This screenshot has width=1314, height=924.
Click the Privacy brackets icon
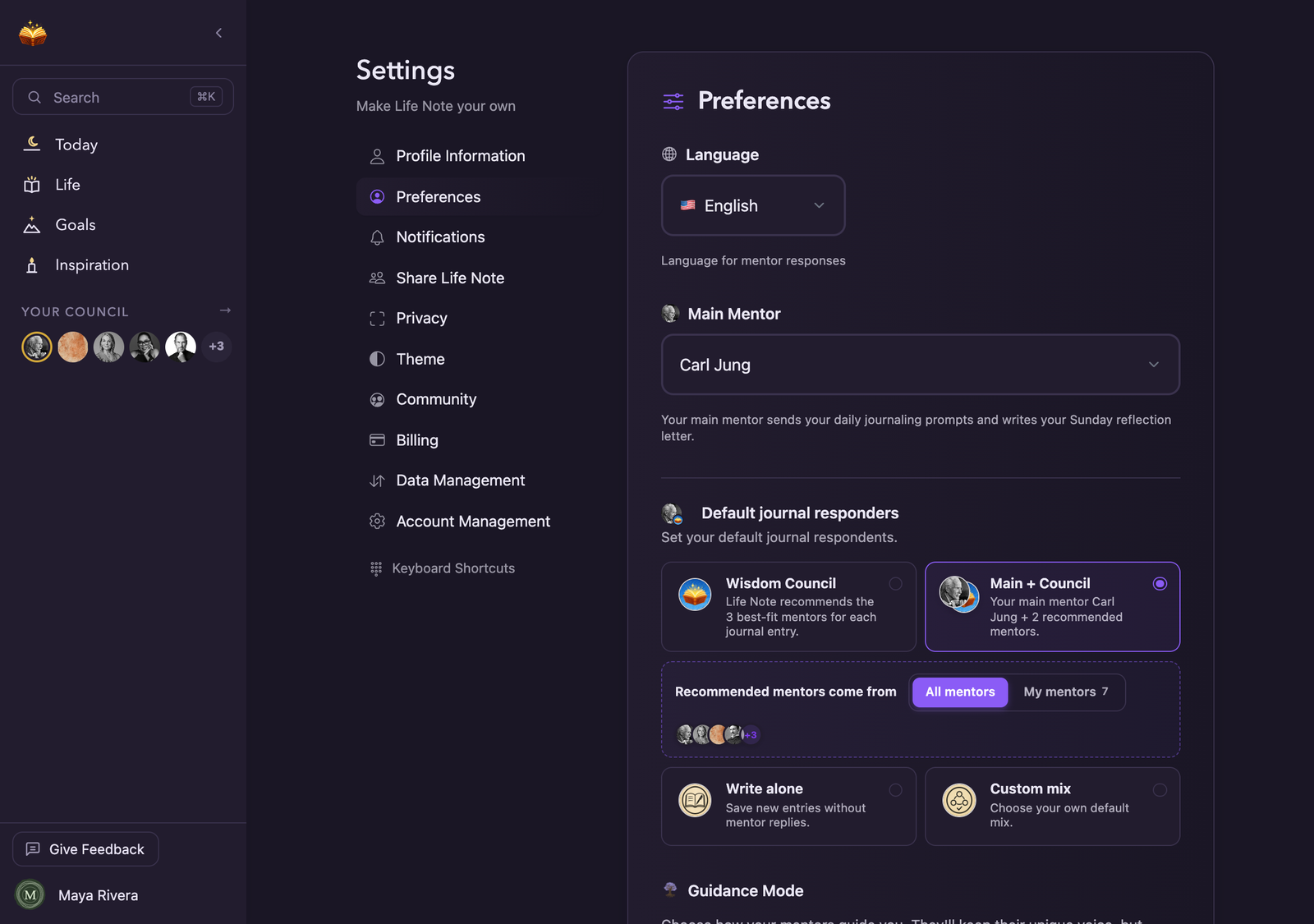pyautogui.click(x=377, y=319)
